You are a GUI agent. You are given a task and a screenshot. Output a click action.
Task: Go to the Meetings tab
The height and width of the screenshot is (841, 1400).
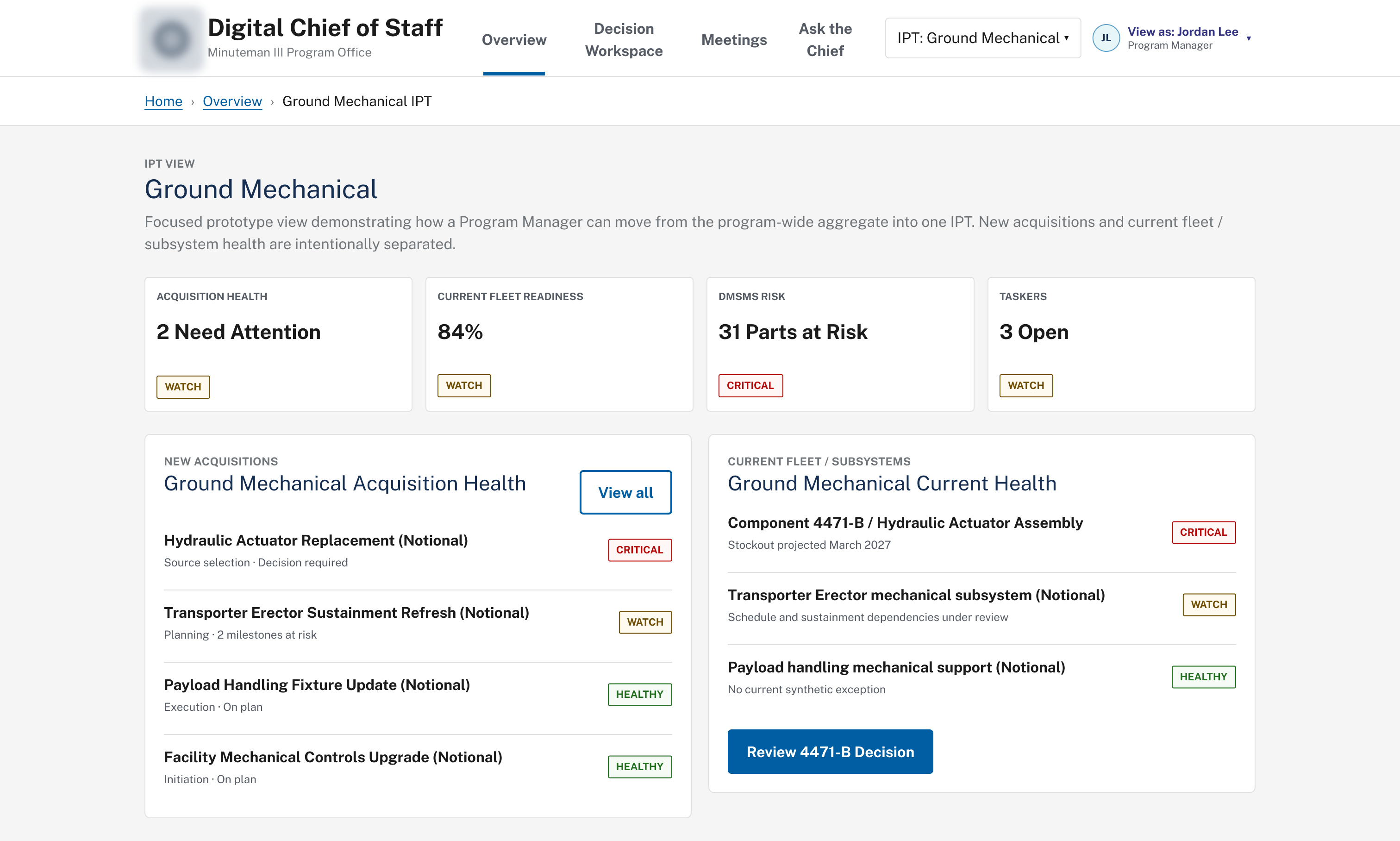(x=734, y=40)
